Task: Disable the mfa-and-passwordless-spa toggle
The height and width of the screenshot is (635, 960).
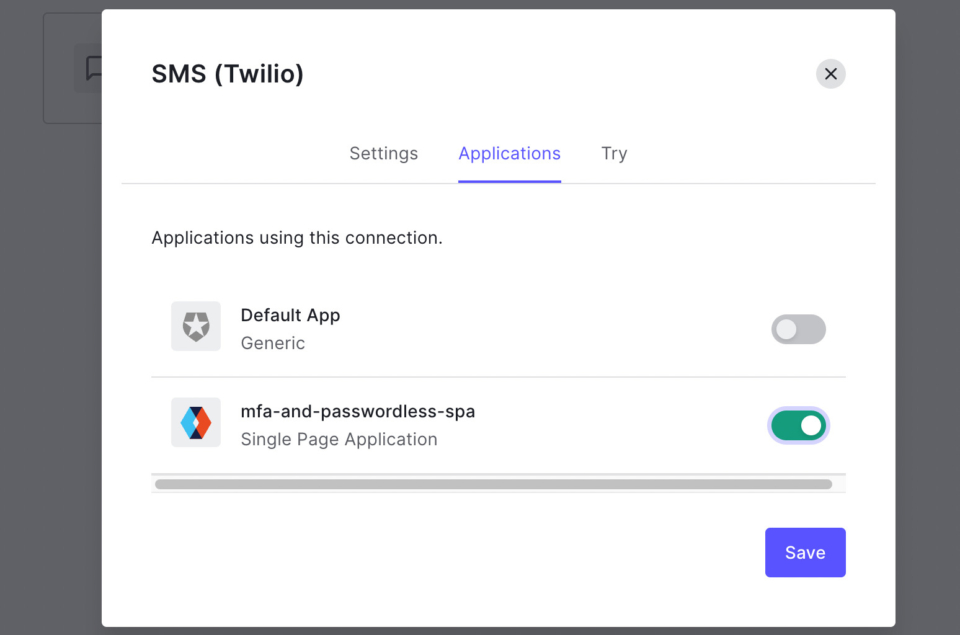Action: coord(798,425)
